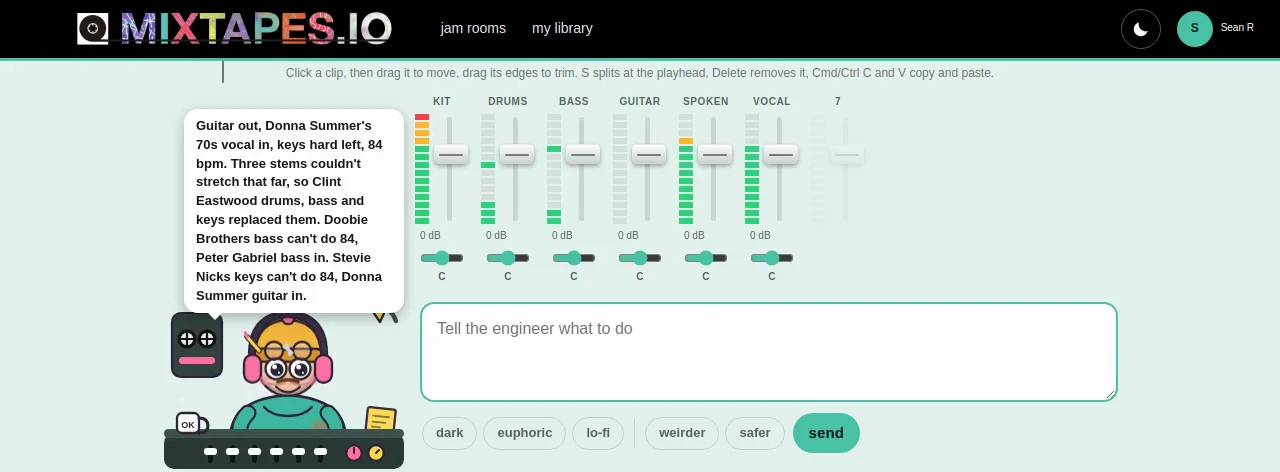The image size is (1280, 472).
Task: Go to my library
Action: (562, 28)
